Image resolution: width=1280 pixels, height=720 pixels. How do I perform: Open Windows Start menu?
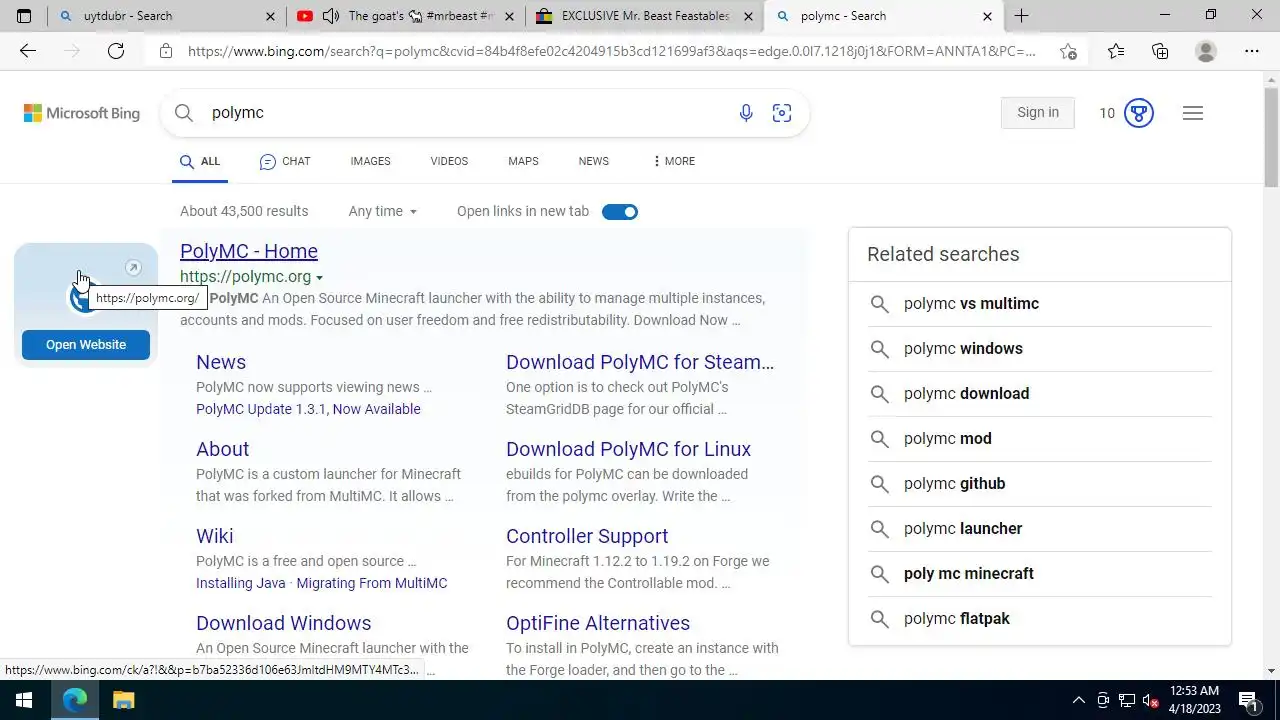pos(24,700)
